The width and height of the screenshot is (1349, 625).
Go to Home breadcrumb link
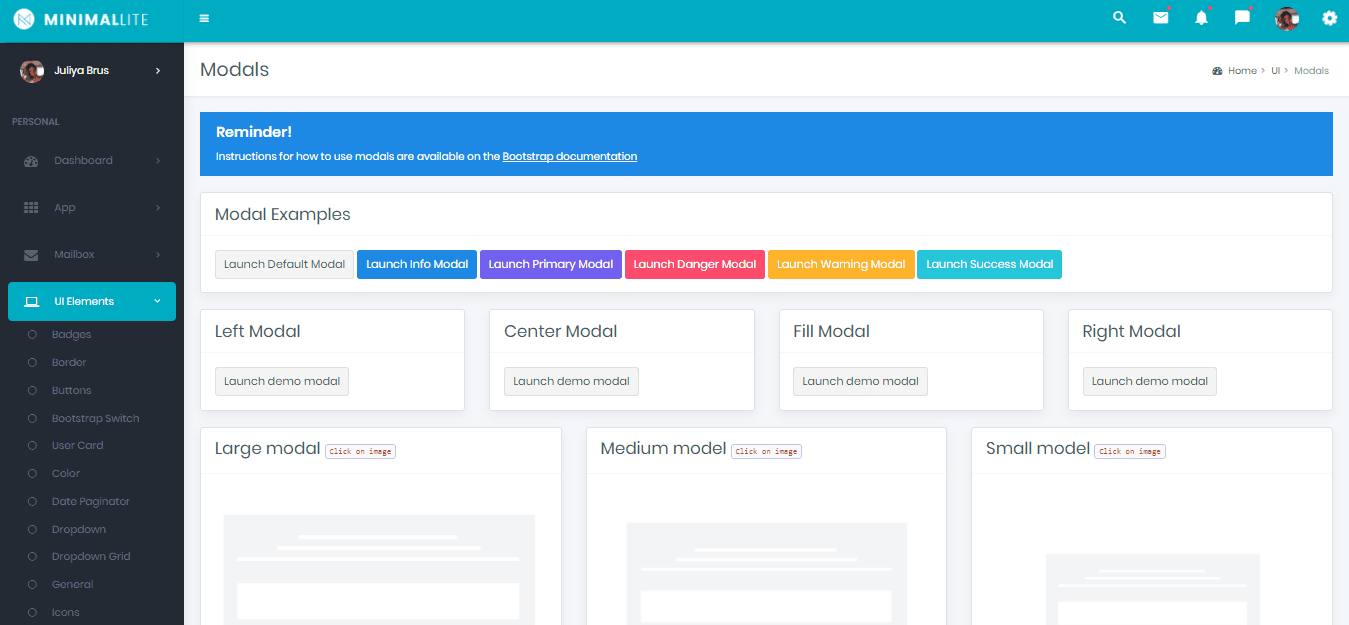click(1243, 71)
